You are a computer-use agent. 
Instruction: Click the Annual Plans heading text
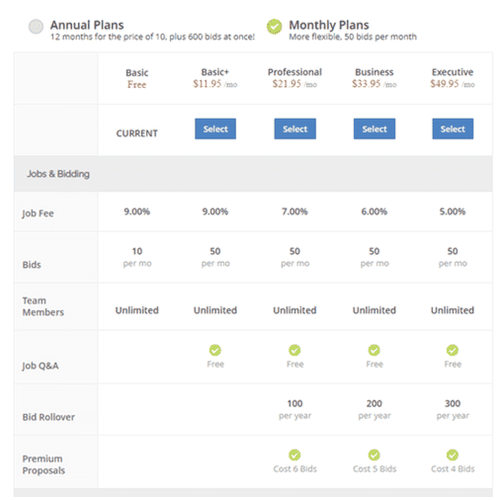87,25
